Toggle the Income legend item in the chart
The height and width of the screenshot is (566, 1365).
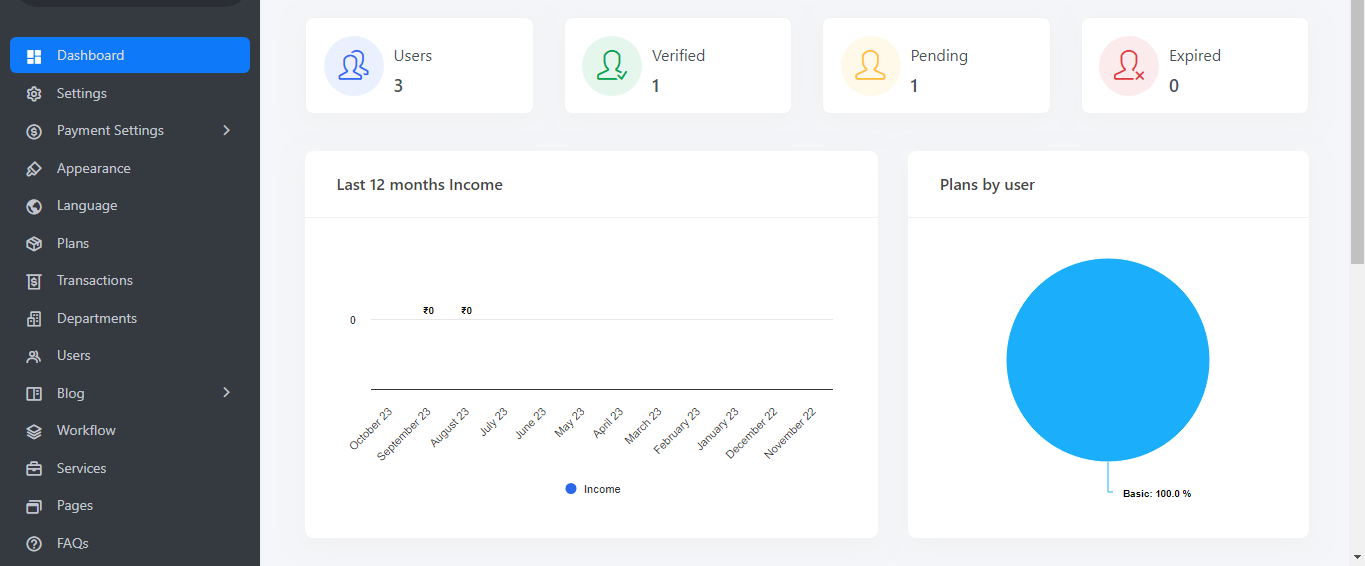[x=593, y=489]
